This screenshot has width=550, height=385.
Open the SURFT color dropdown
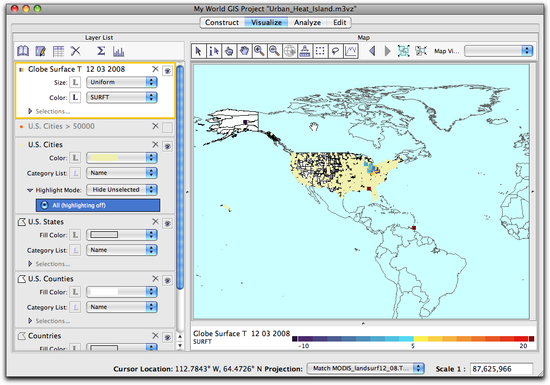[122, 97]
